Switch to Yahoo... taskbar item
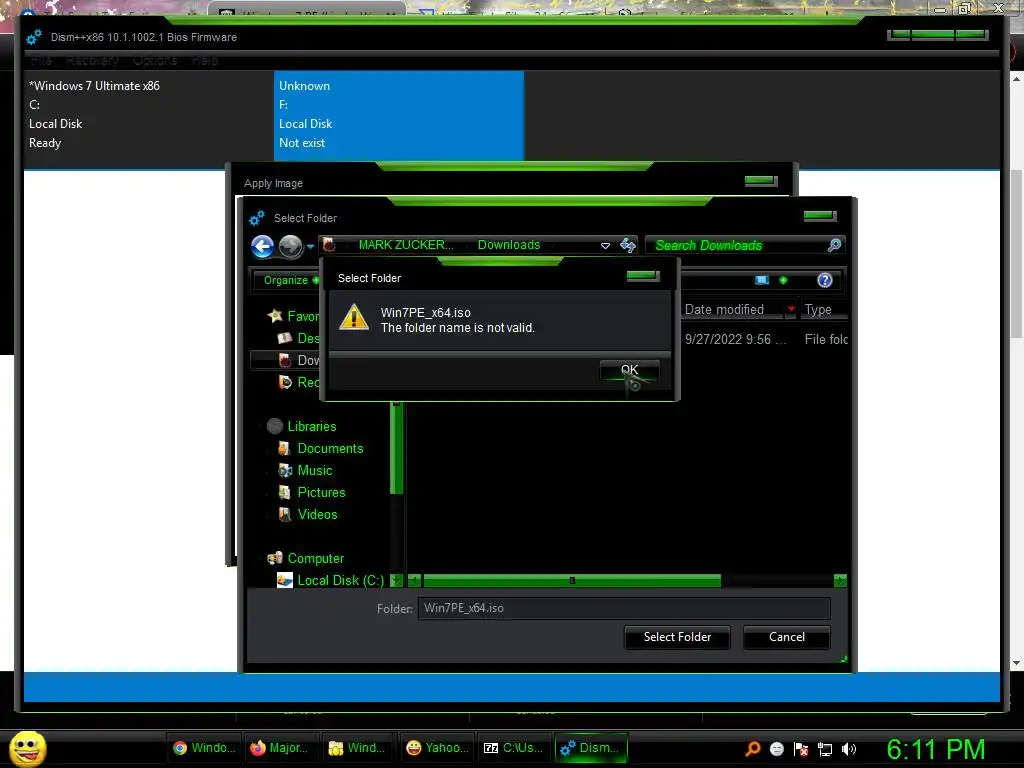 436,748
